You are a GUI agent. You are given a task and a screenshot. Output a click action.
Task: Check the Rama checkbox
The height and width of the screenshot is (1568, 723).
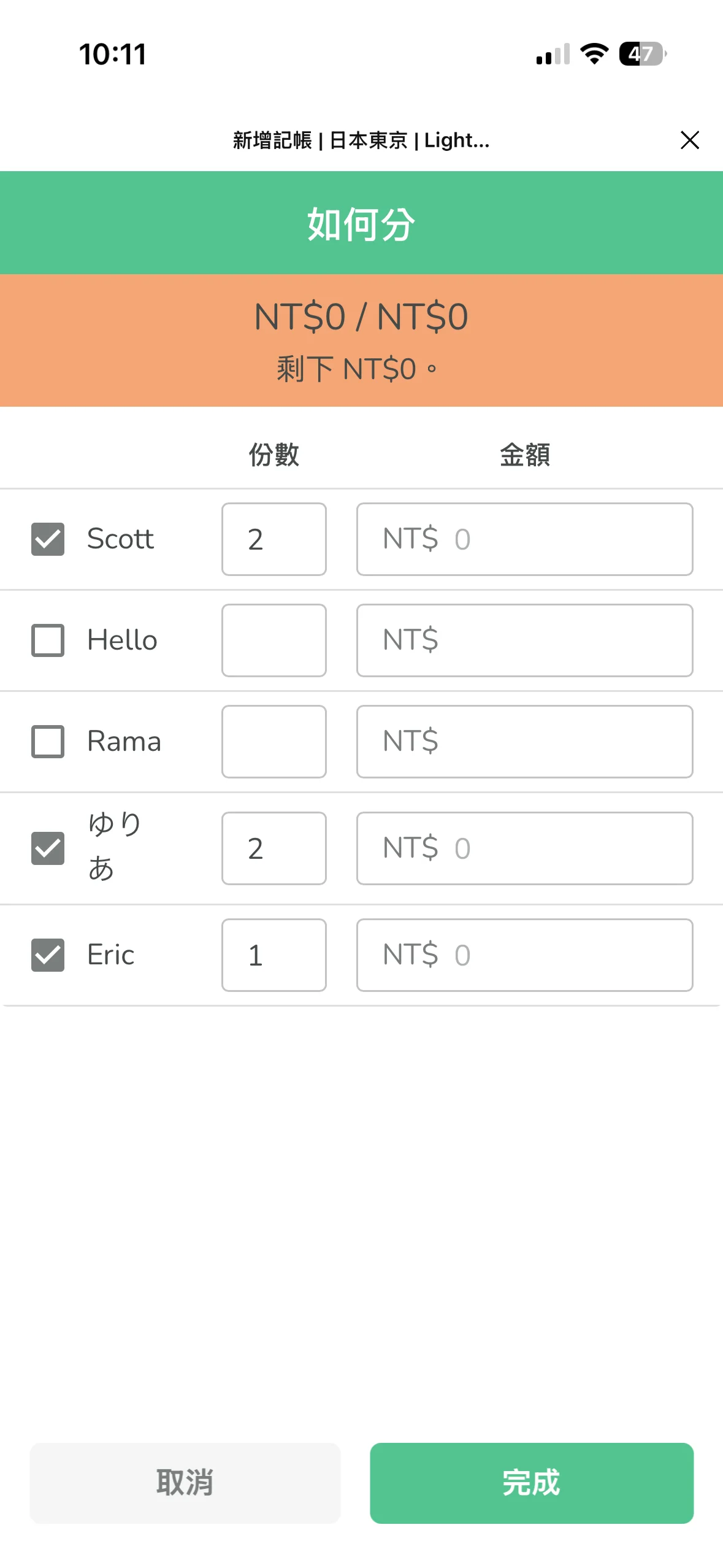pos(47,741)
